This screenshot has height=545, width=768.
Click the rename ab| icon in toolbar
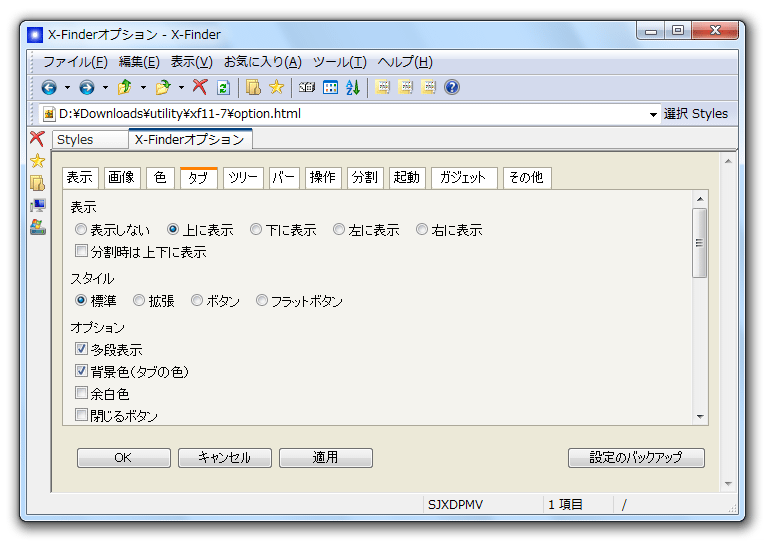coord(307,88)
